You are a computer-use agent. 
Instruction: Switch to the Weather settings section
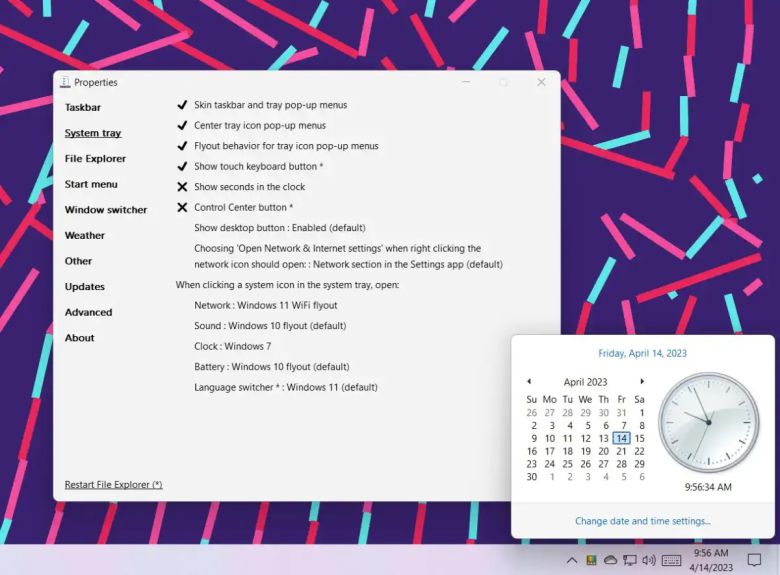pos(85,236)
